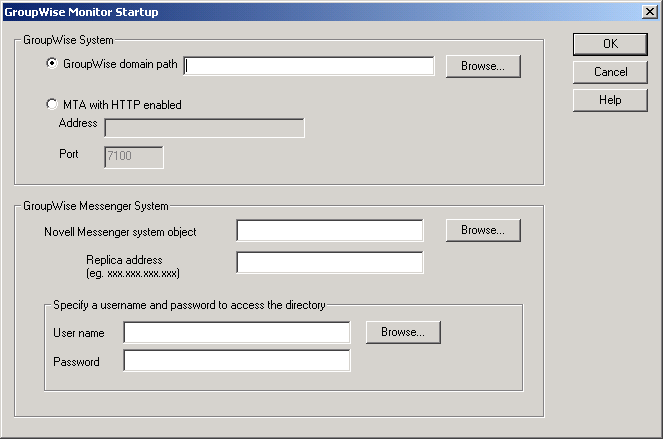Image resolution: width=663 pixels, height=439 pixels.
Task: Cancel the Monitor Startup dialog
Action: (x=610, y=72)
